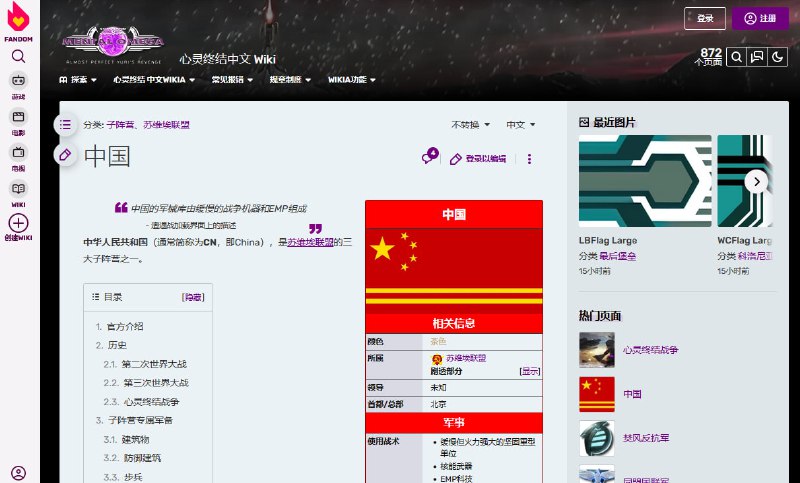Jump to 防御建筑 subsection
This screenshot has height=483, width=800.
point(142,458)
